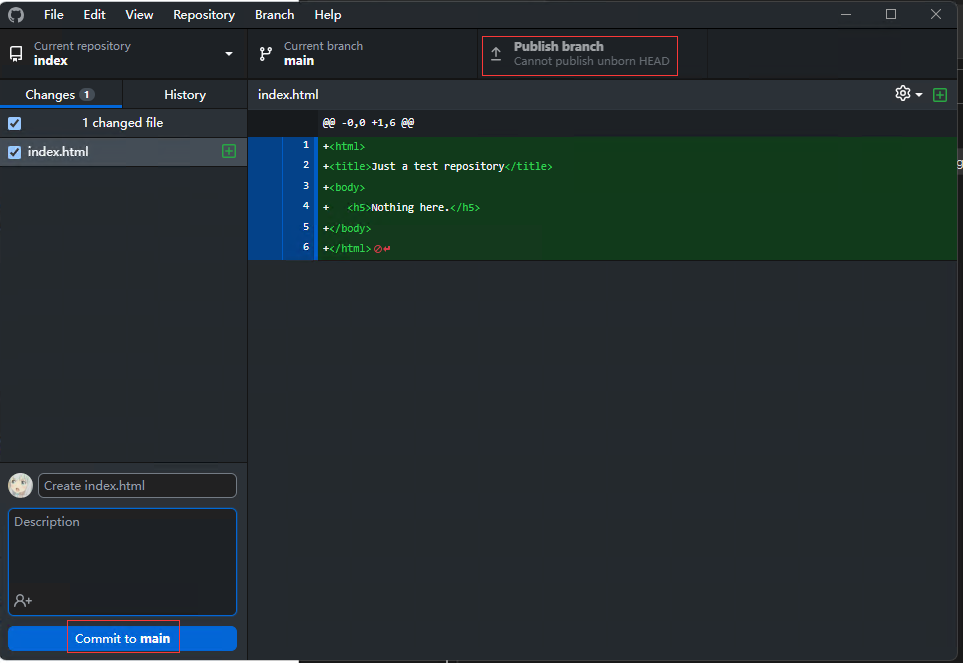Click the green added-file icon in the diff header
This screenshot has width=963, height=663.
coord(940,95)
